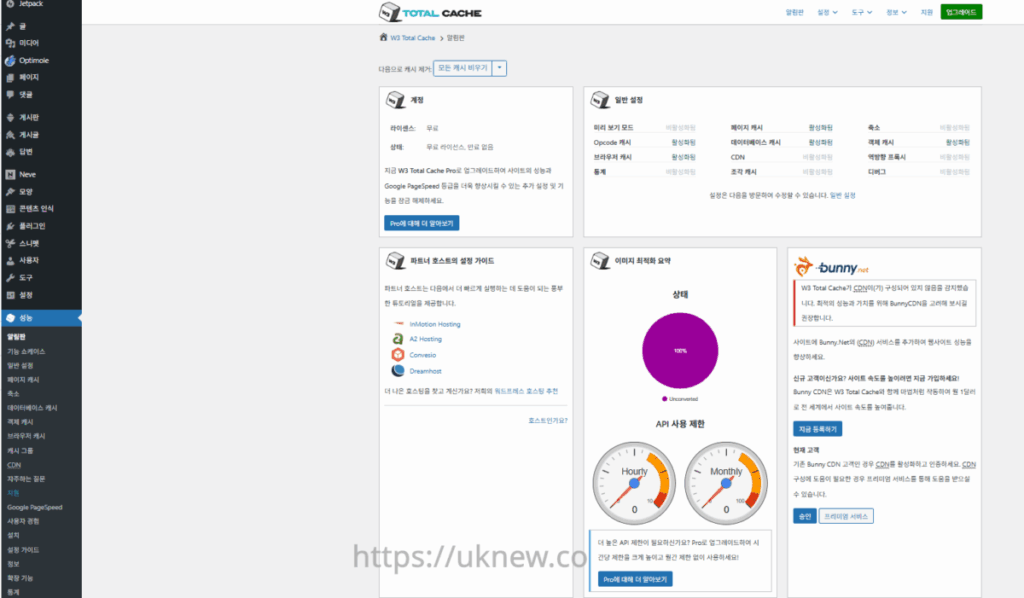Viewport: 1024px width, 598px height.
Task: Open Google PageSpeed in the sidebar submenu
Action: pos(34,507)
